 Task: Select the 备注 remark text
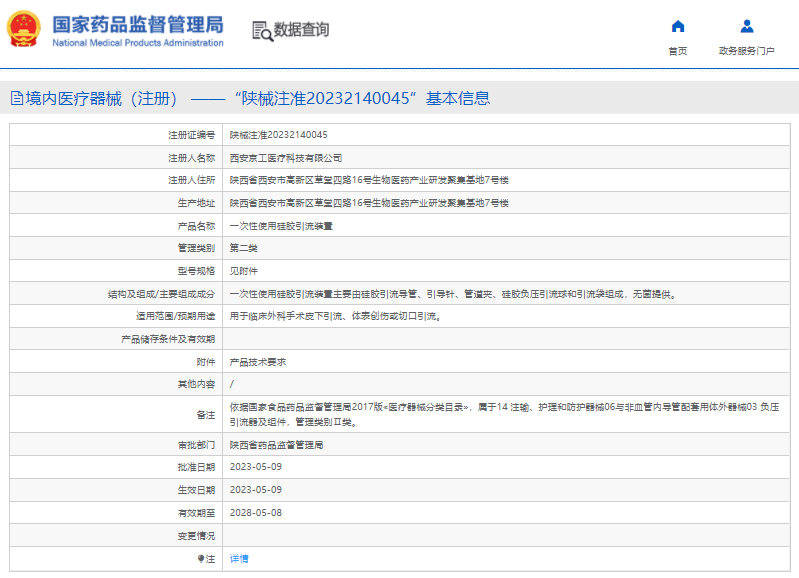(x=504, y=414)
